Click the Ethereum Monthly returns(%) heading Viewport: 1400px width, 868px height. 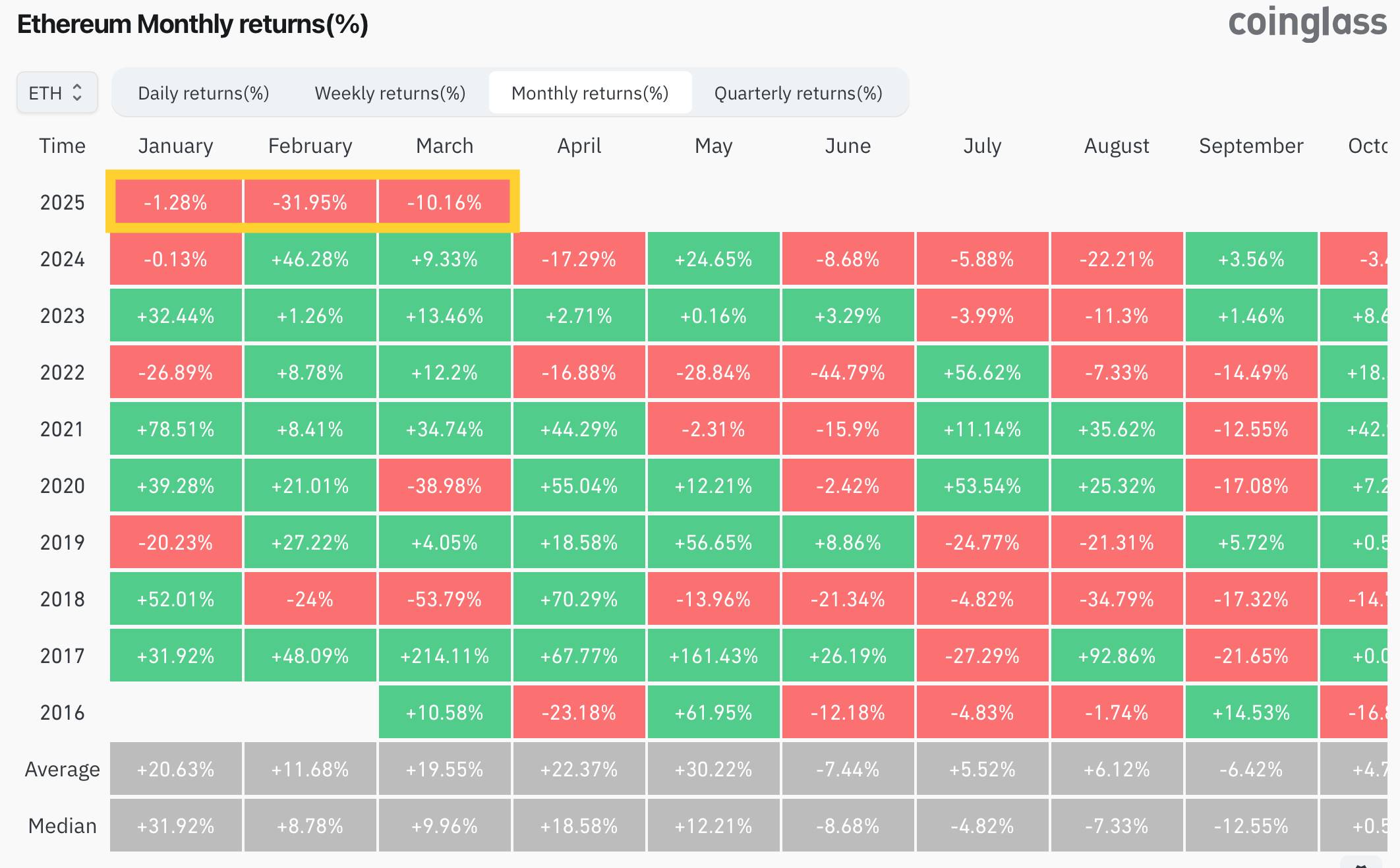192,24
